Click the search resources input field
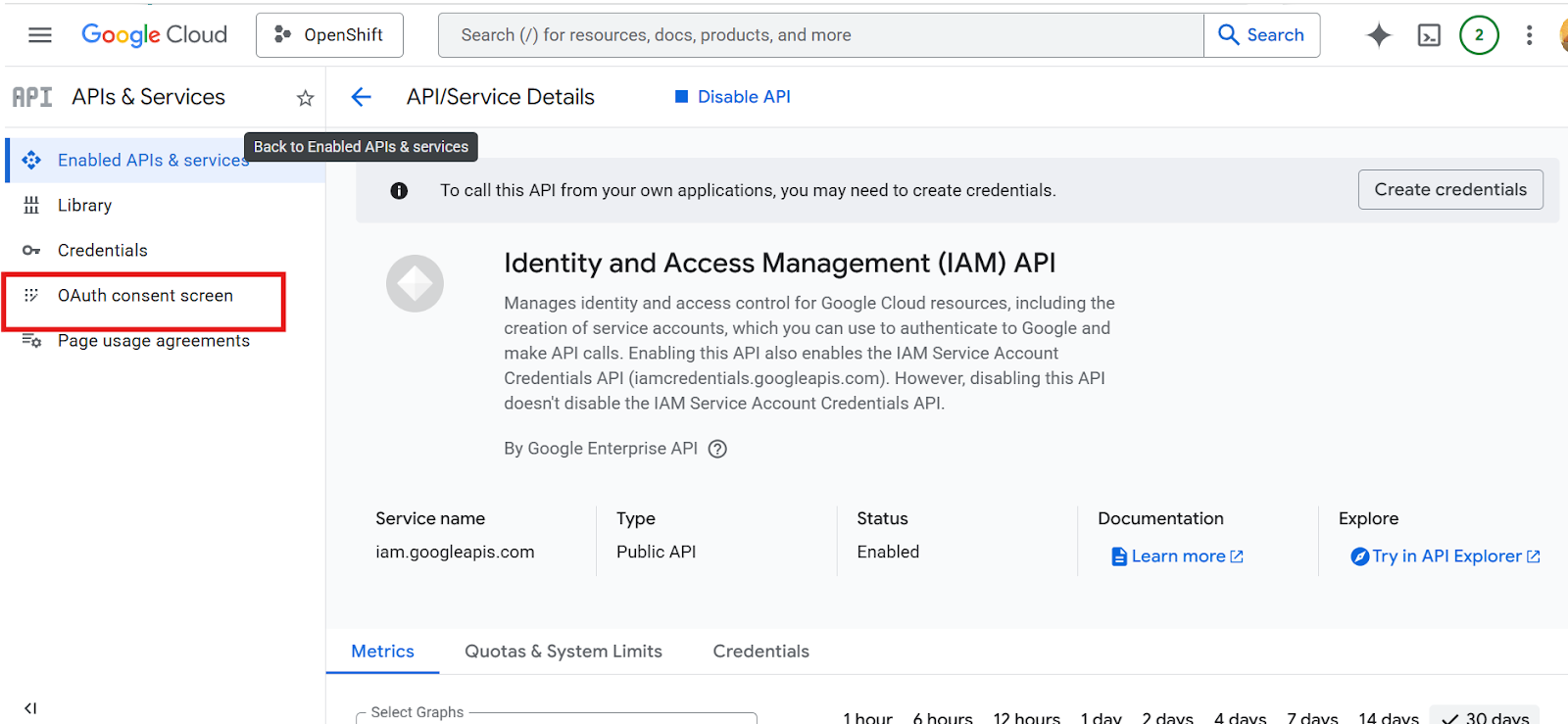This screenshot has width=1568, height=724. pos(820,35)
